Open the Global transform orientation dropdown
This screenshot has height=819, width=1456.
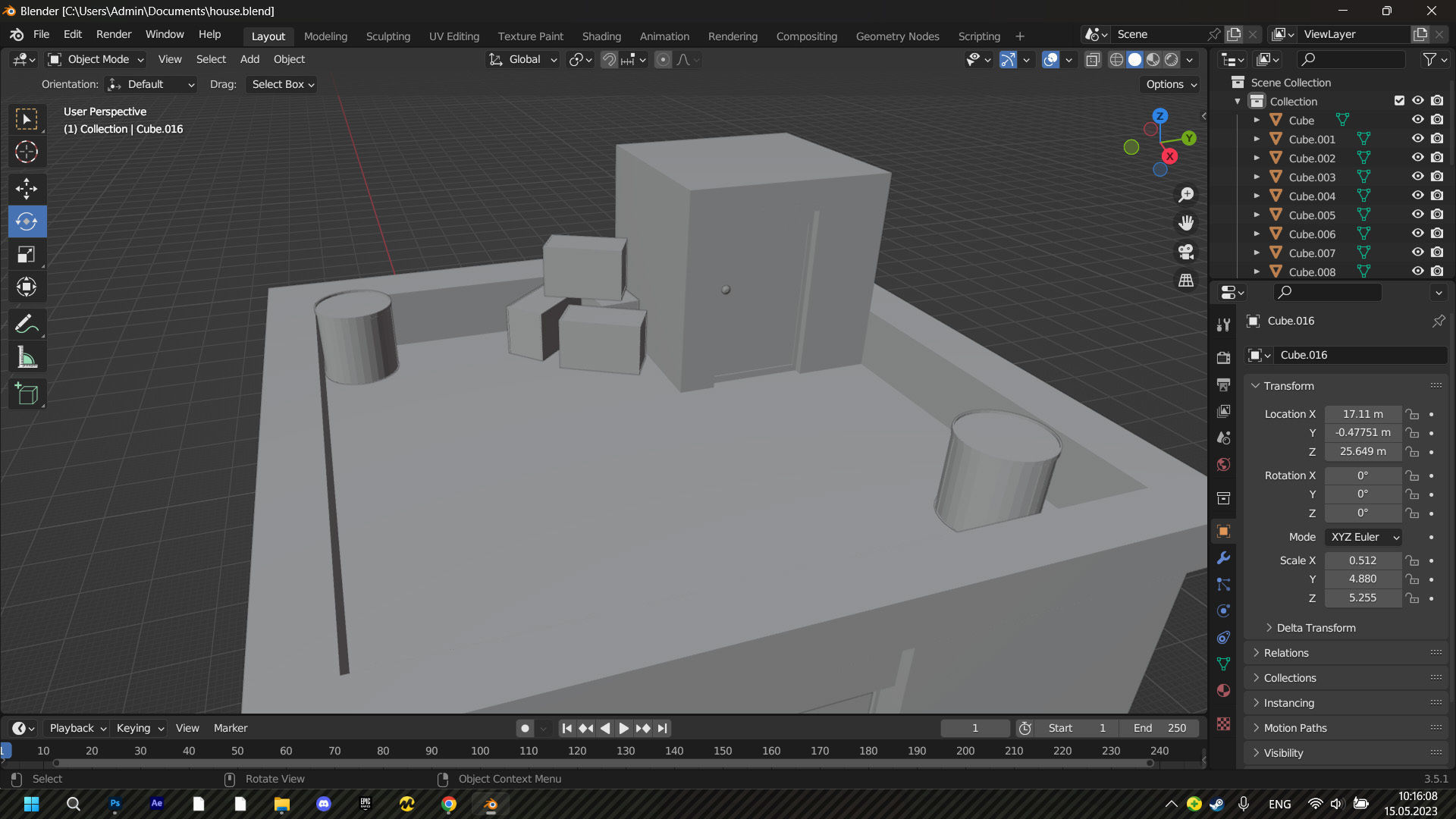pos(522,59)
